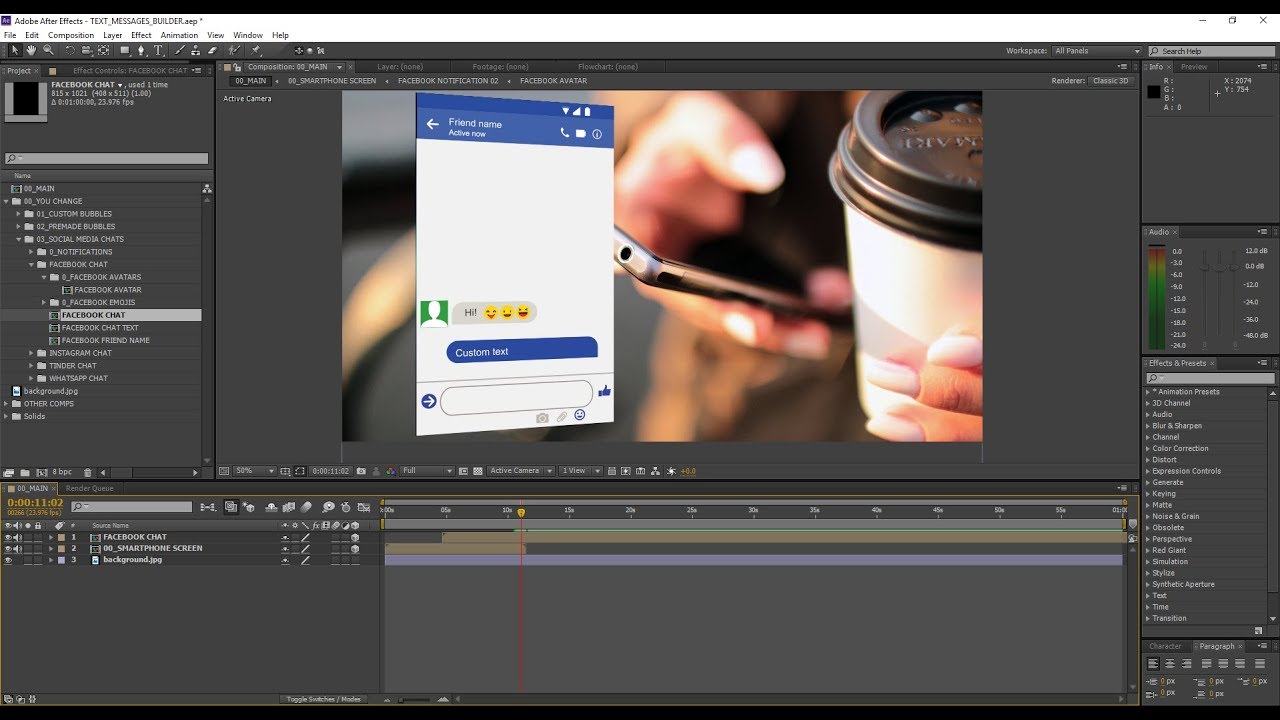Toggle the transparency grid in viewer
The width and height of the screenshot is (1280, 720).
point(477,471)
